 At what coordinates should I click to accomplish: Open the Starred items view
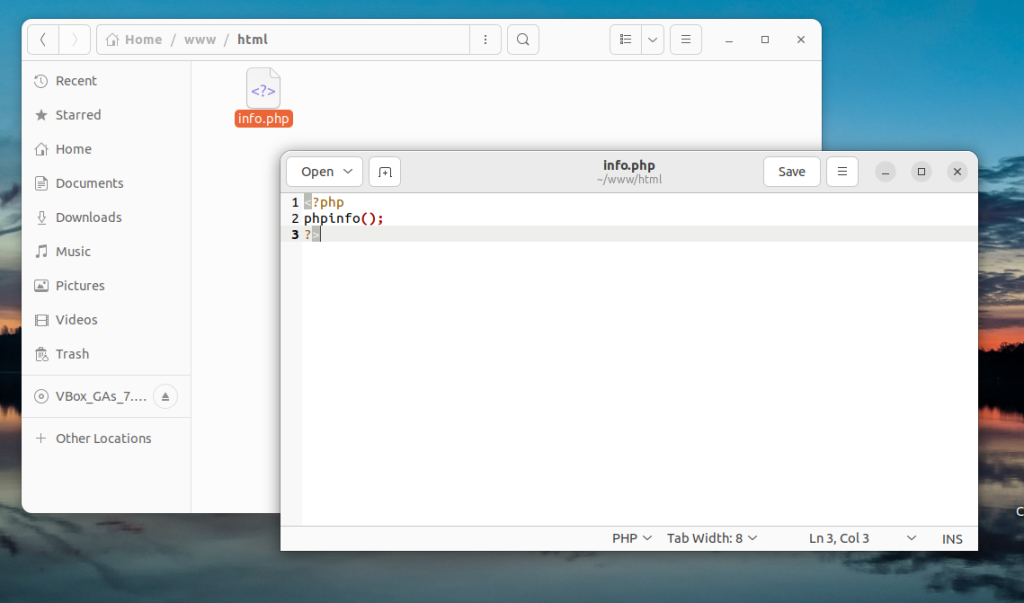click(x=75, y=115)
